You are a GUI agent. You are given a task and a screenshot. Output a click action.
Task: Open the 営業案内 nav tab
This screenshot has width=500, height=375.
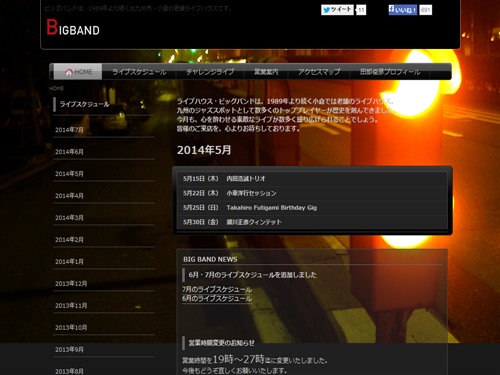pyautogui.click(x=266, y=72)
